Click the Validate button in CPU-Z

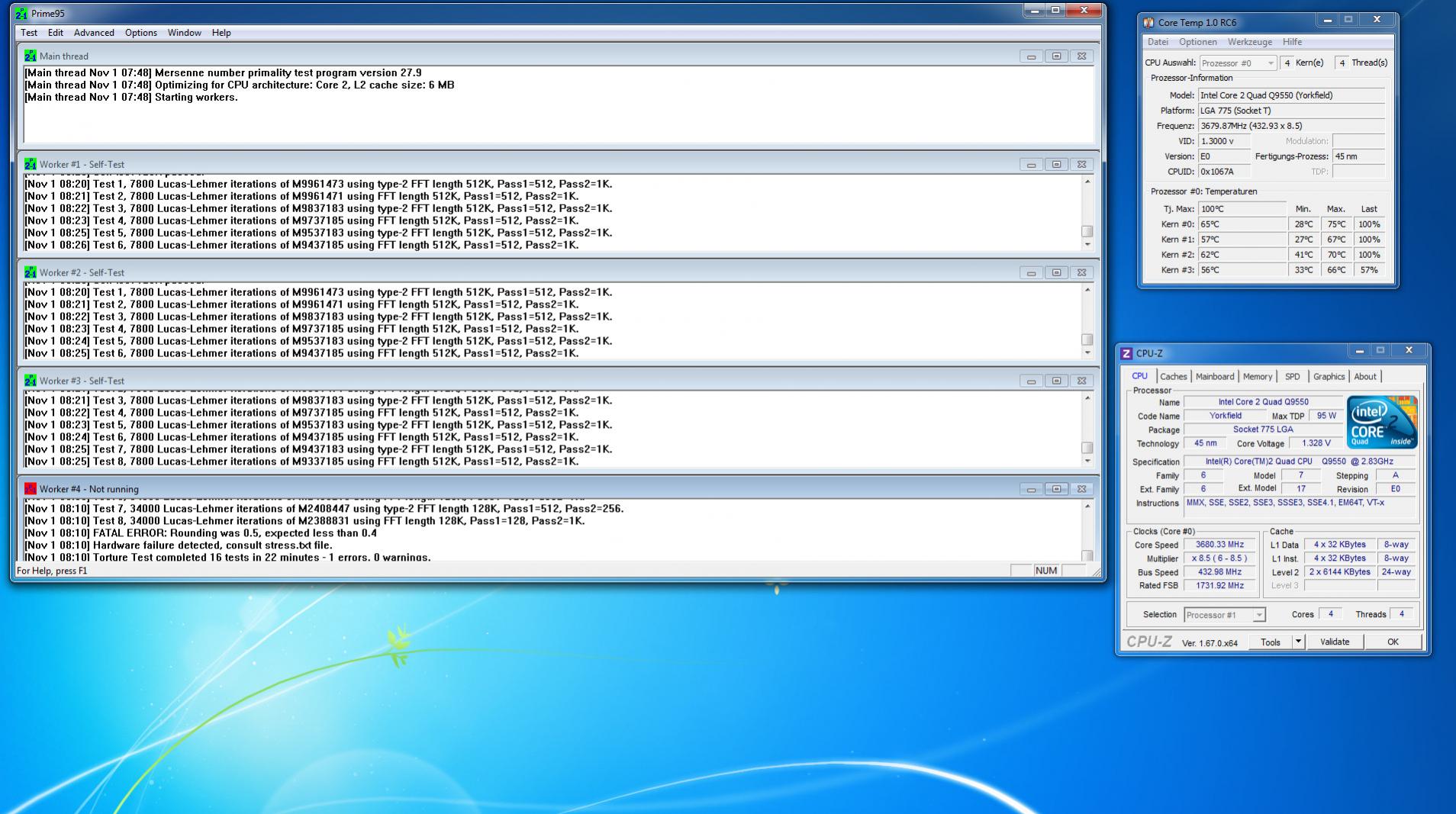pos(1335,642)
